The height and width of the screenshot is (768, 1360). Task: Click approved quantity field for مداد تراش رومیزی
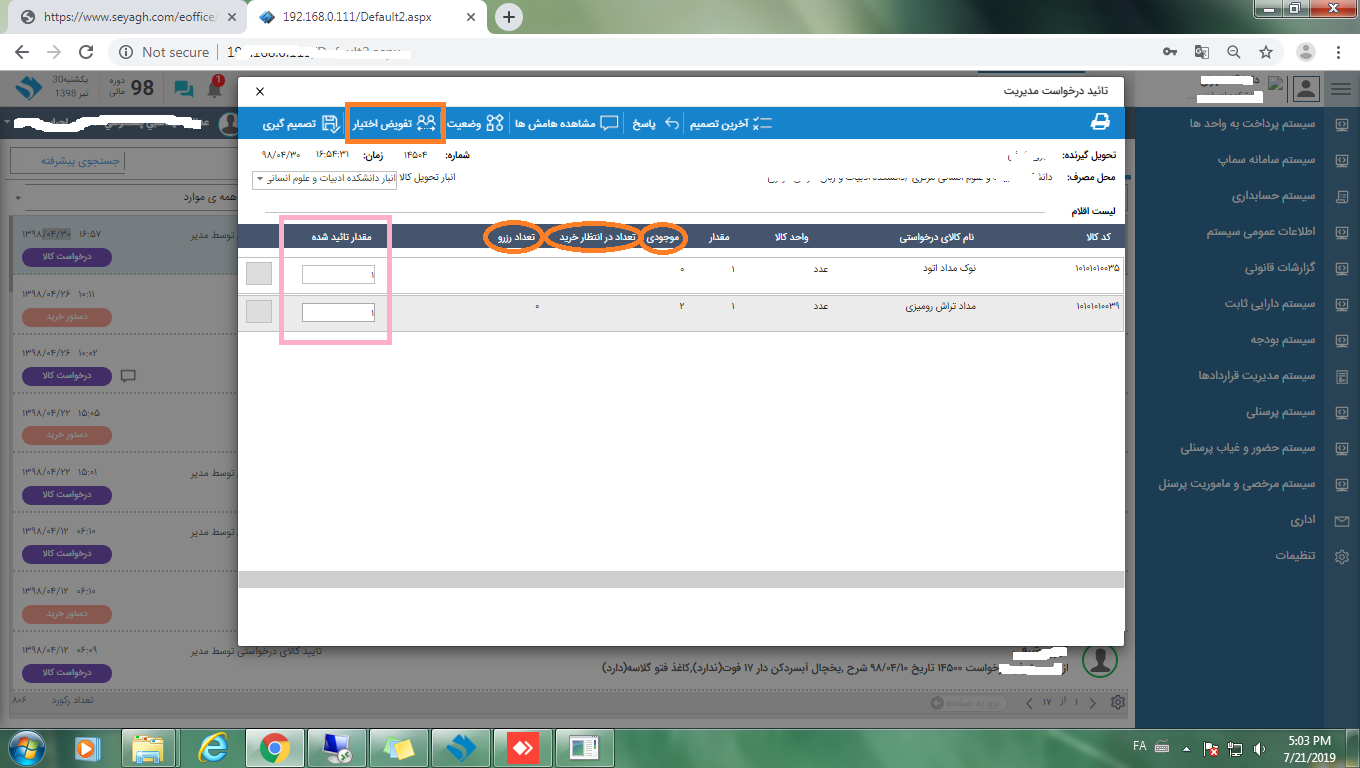coord(338,312)
